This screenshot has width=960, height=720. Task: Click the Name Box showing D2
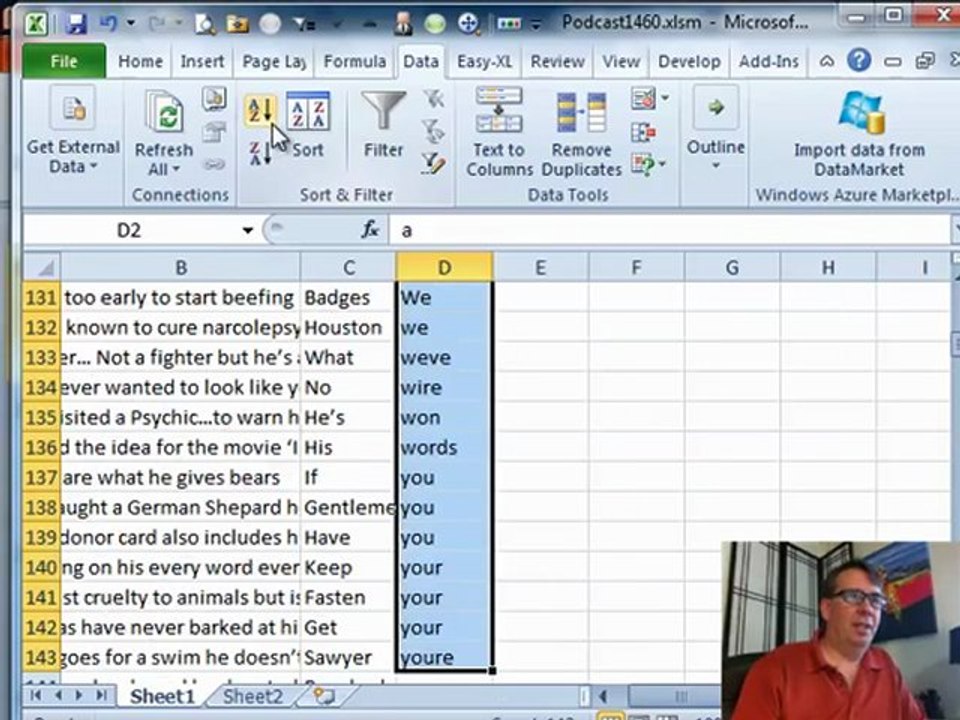pos(129,230)
